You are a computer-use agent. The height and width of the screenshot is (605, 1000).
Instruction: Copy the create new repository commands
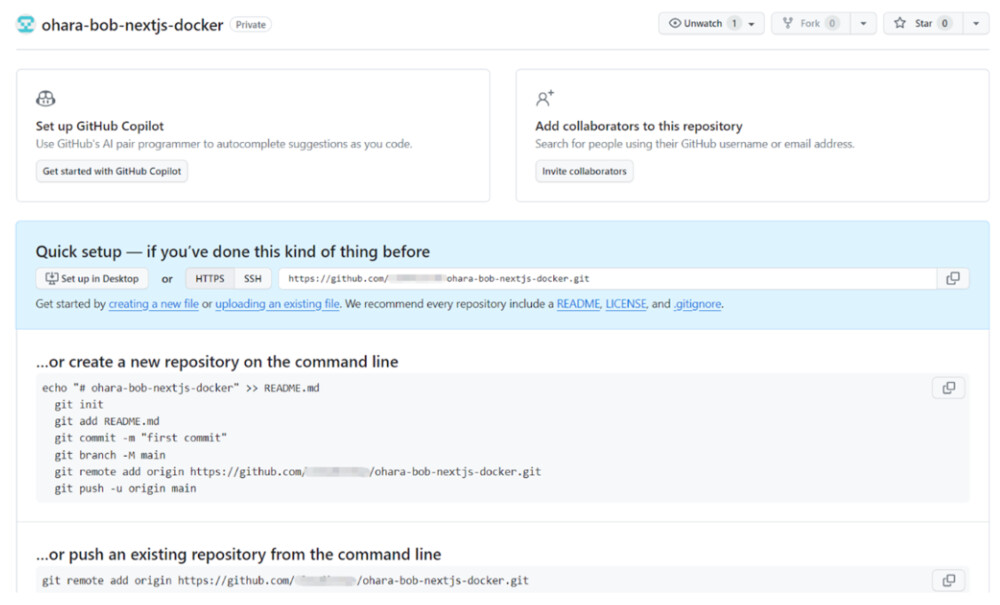(x=948, y=388)
